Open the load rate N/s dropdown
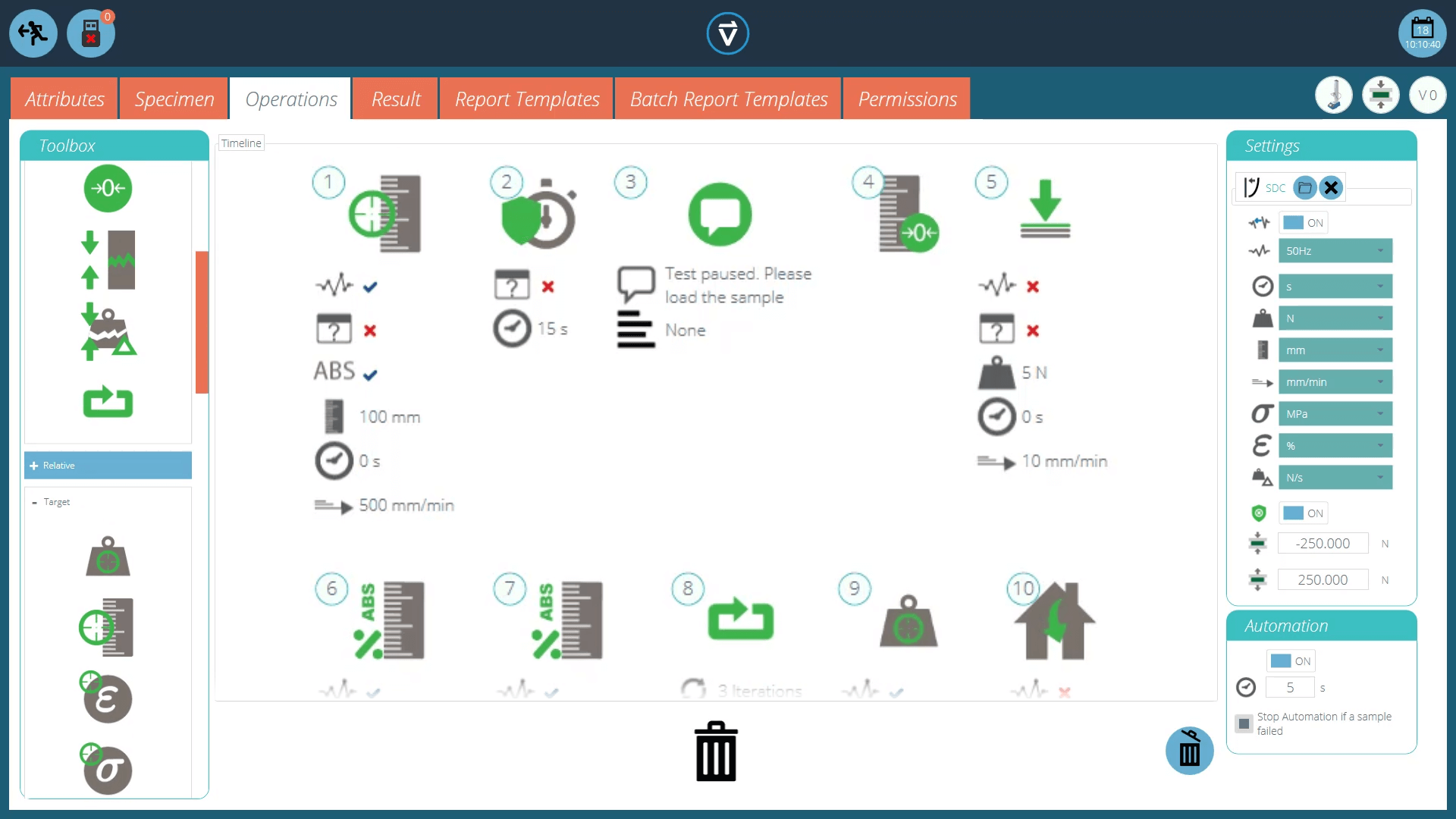The height and width of the screenshot is (819, 1456). coord(1335,478)
